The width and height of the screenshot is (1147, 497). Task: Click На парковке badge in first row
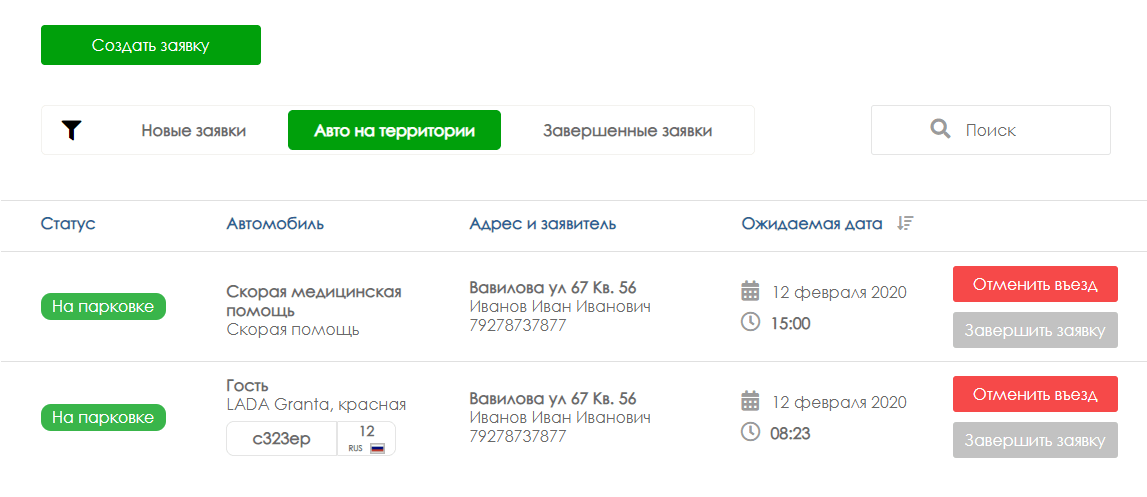[103, 307]
